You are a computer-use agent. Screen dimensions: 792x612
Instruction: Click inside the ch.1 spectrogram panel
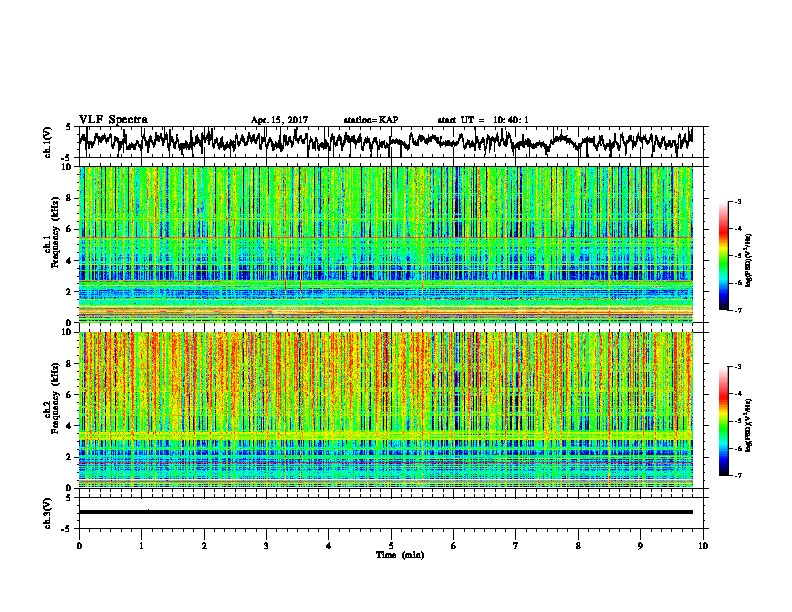pos(386,244)
